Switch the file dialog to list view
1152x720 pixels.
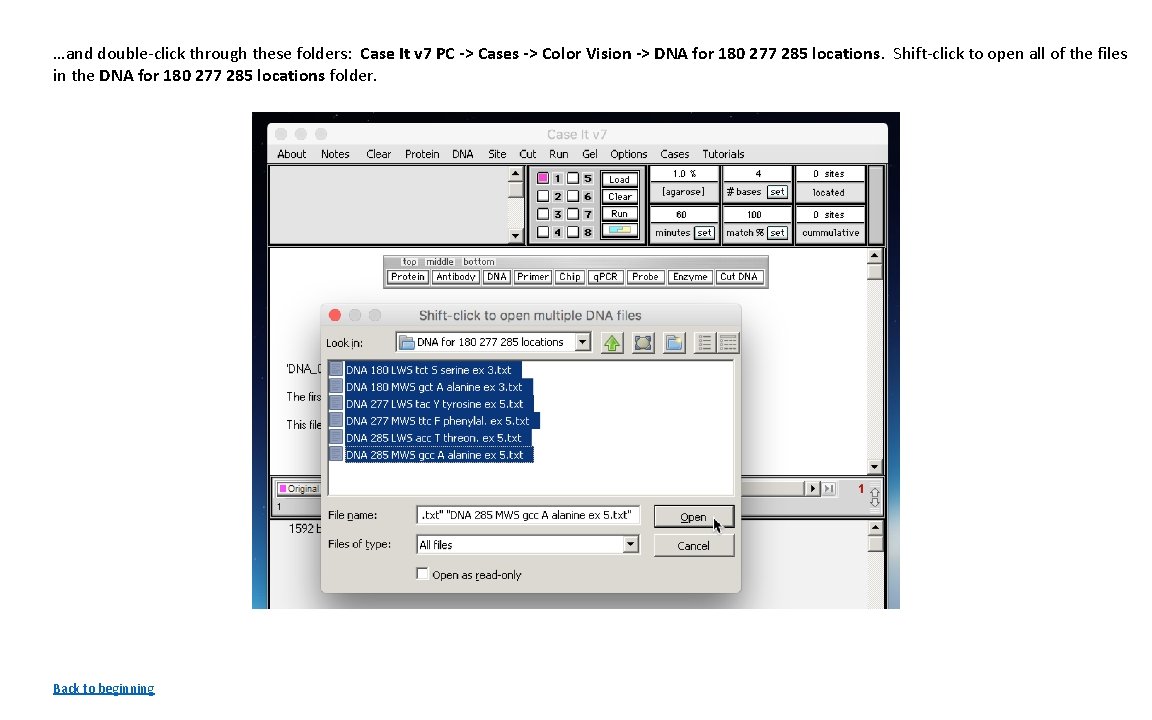click(703, 343)
